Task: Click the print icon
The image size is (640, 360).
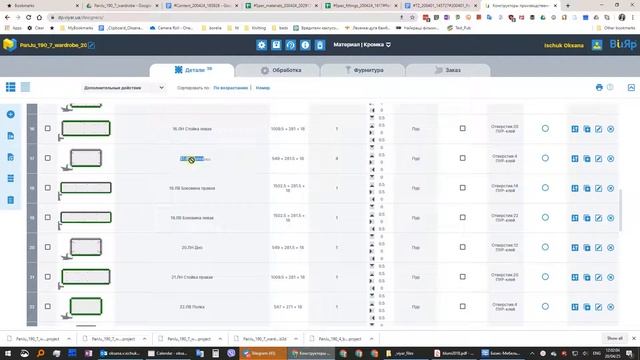Action: [599, 87]
